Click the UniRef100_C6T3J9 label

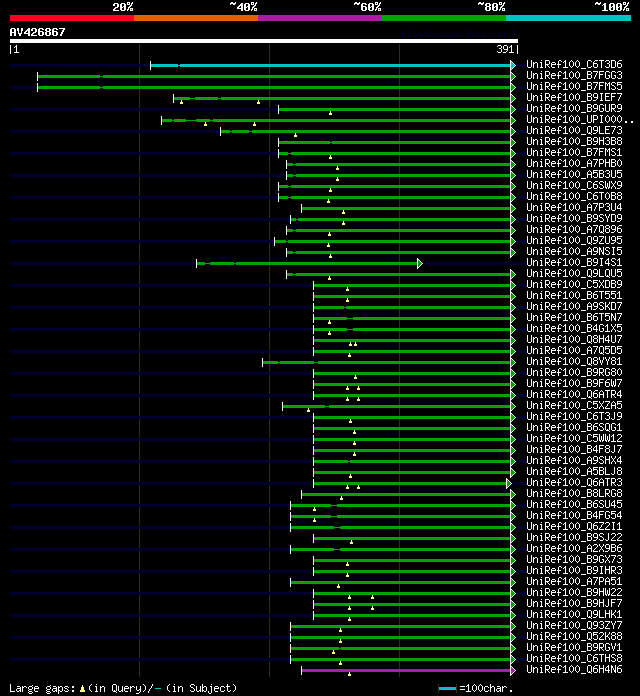pos(574,416)
